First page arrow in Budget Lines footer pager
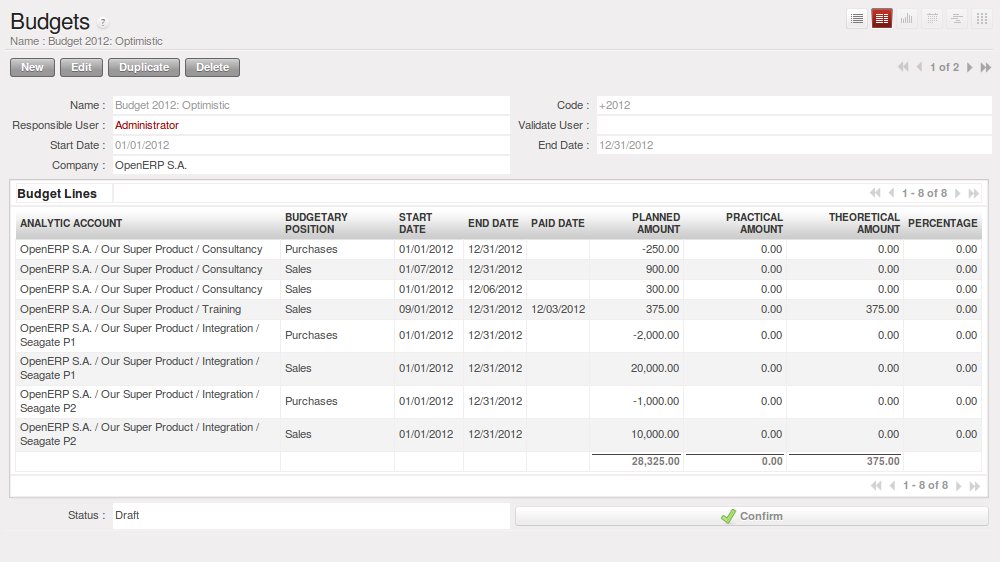This screenshot has height=562, width=1000. coord(876,485)
